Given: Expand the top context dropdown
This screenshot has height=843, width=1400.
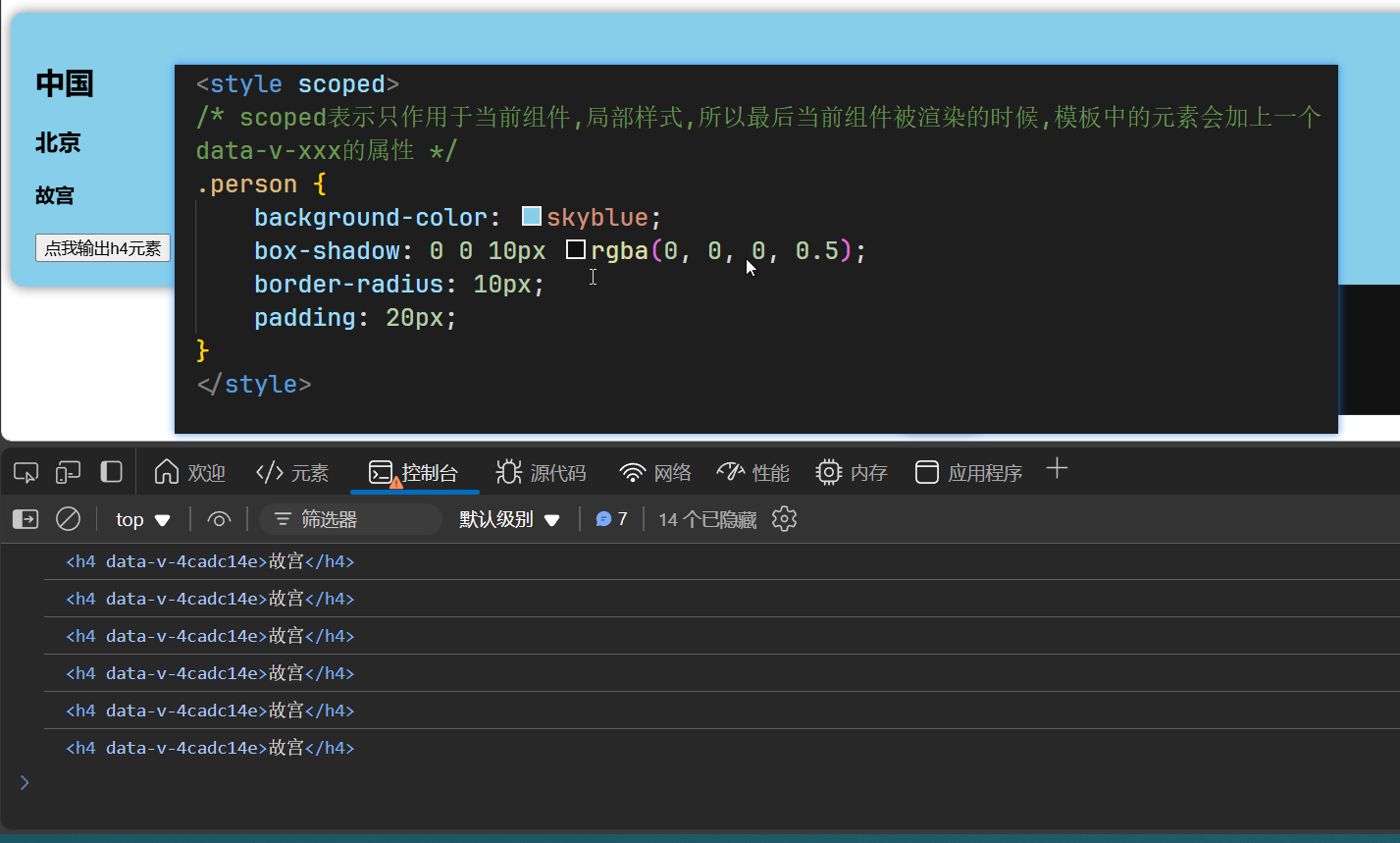Looking at the screenshot, I should click(x=143, y=520).
